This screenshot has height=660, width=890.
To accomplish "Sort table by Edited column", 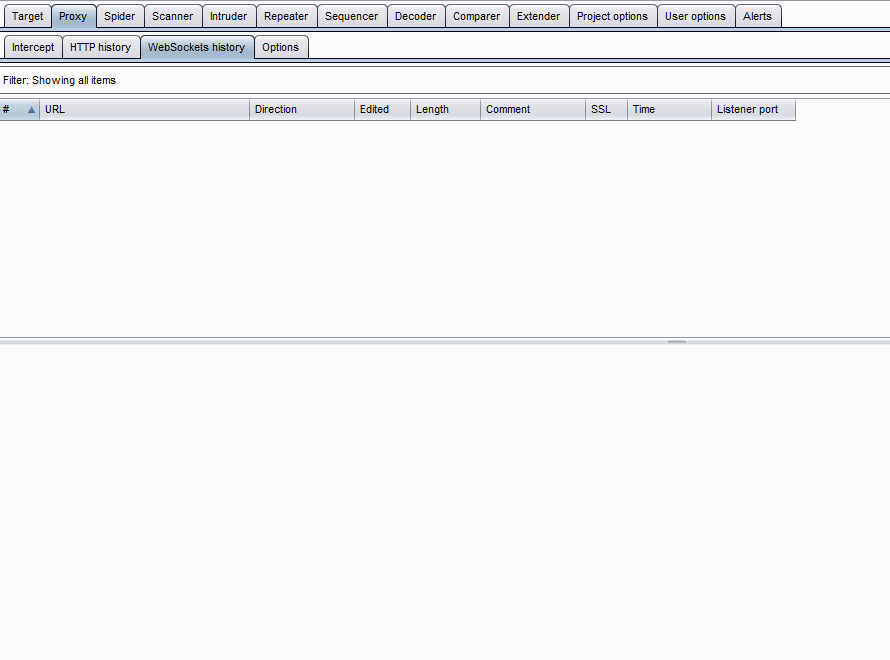I will [x=383, y=110].
